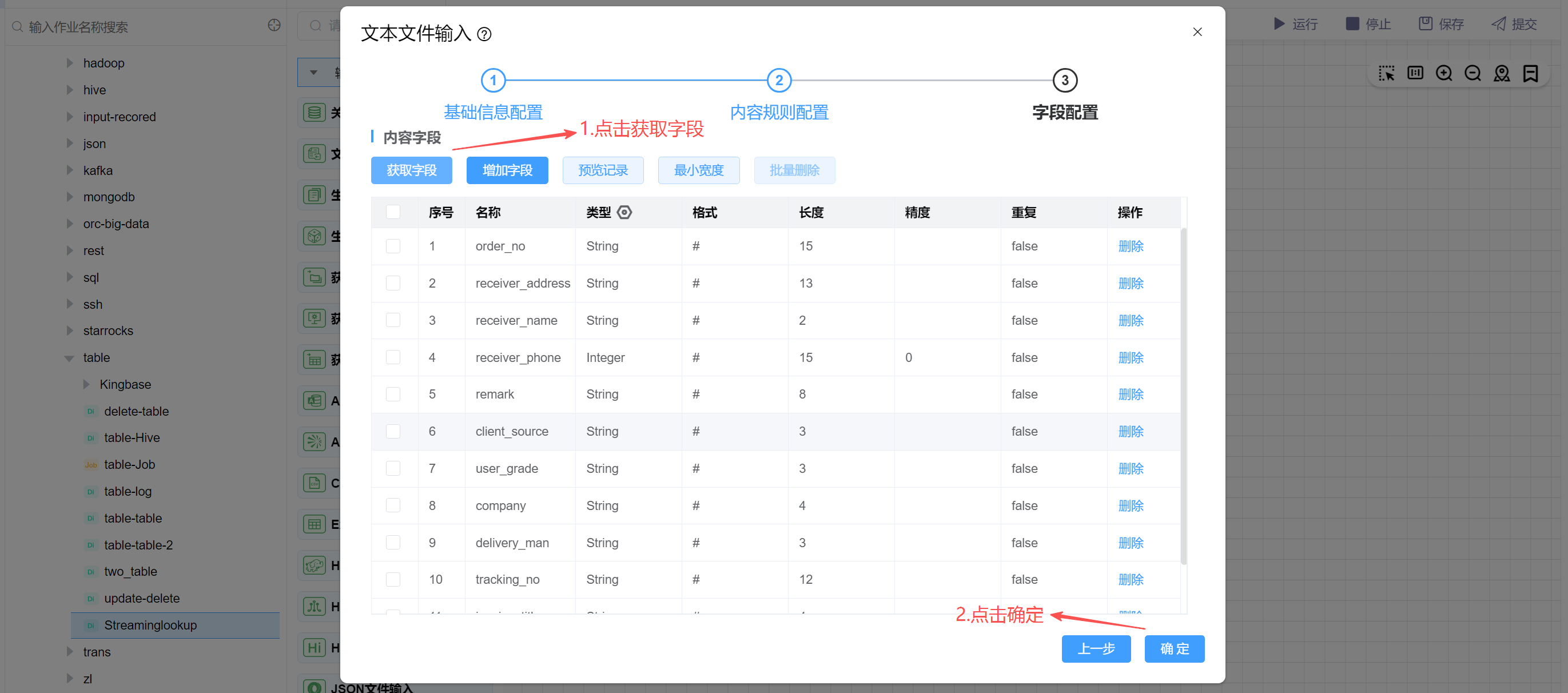Click the 获取字段 button
1568x693 pixels.
tap(412, 170)
